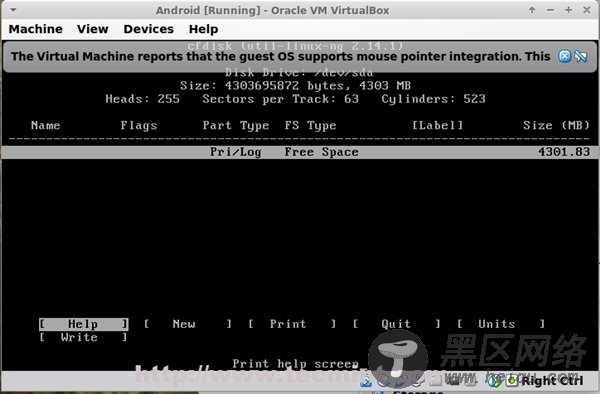Click the Heads: 255 text
Image resolution: width=600 pixels, height=394 pixels.
142,99
